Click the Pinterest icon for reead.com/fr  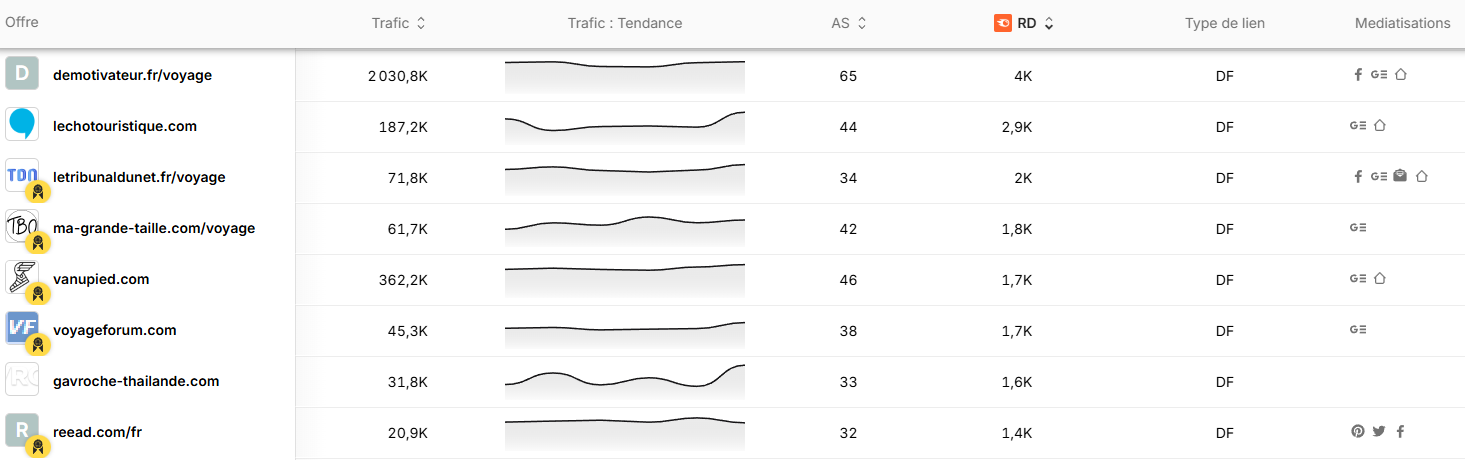(x=1357, y=431)
